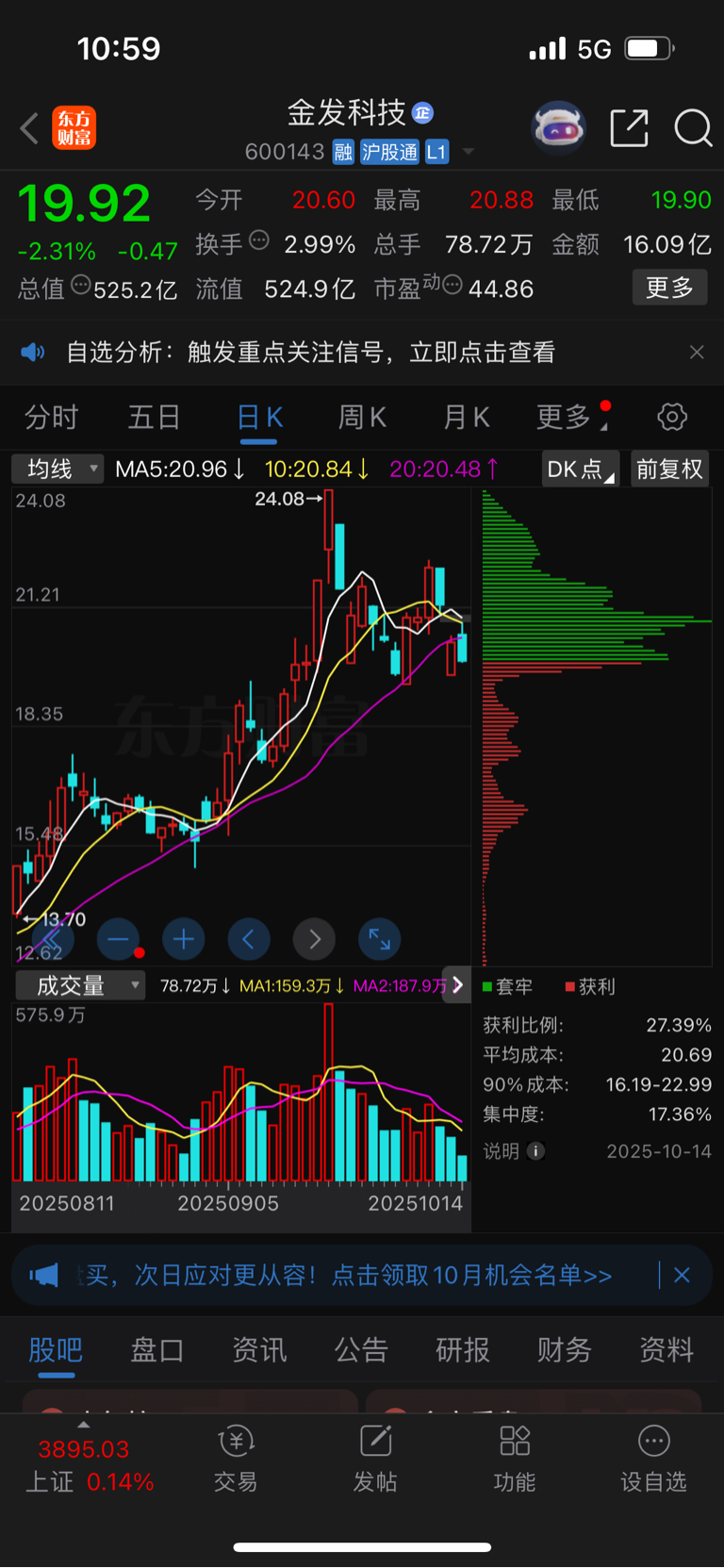The height and width of the screenshot is (1568, 724).
Task: Tap the robot assistant avatar
Action: click(x=559, y=127)
